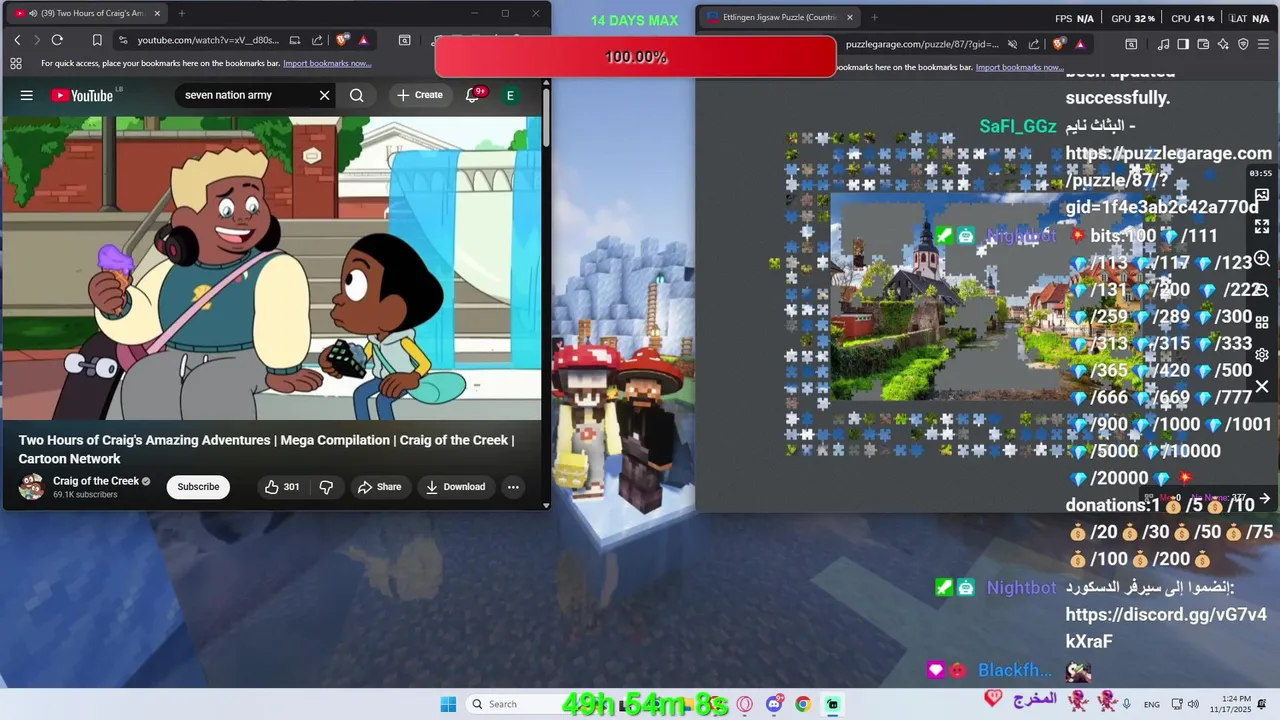Share the puzzlegarage page URL
Viewport: 1280px width, 720px height.
click(1034, 44)
